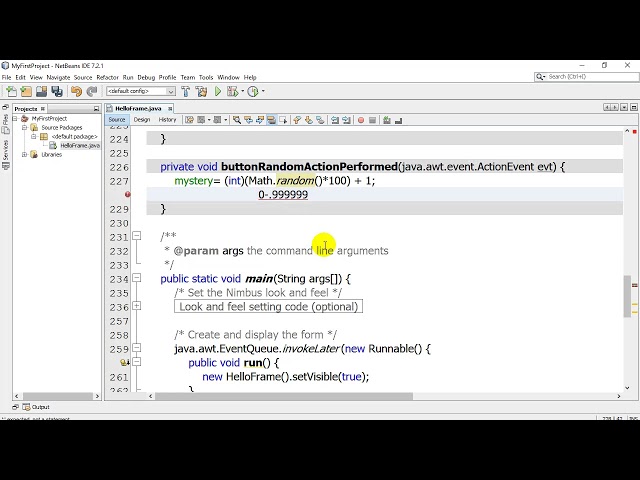Switch editor to History view
The image size is (640, 480).
click(x=167, y=120)
